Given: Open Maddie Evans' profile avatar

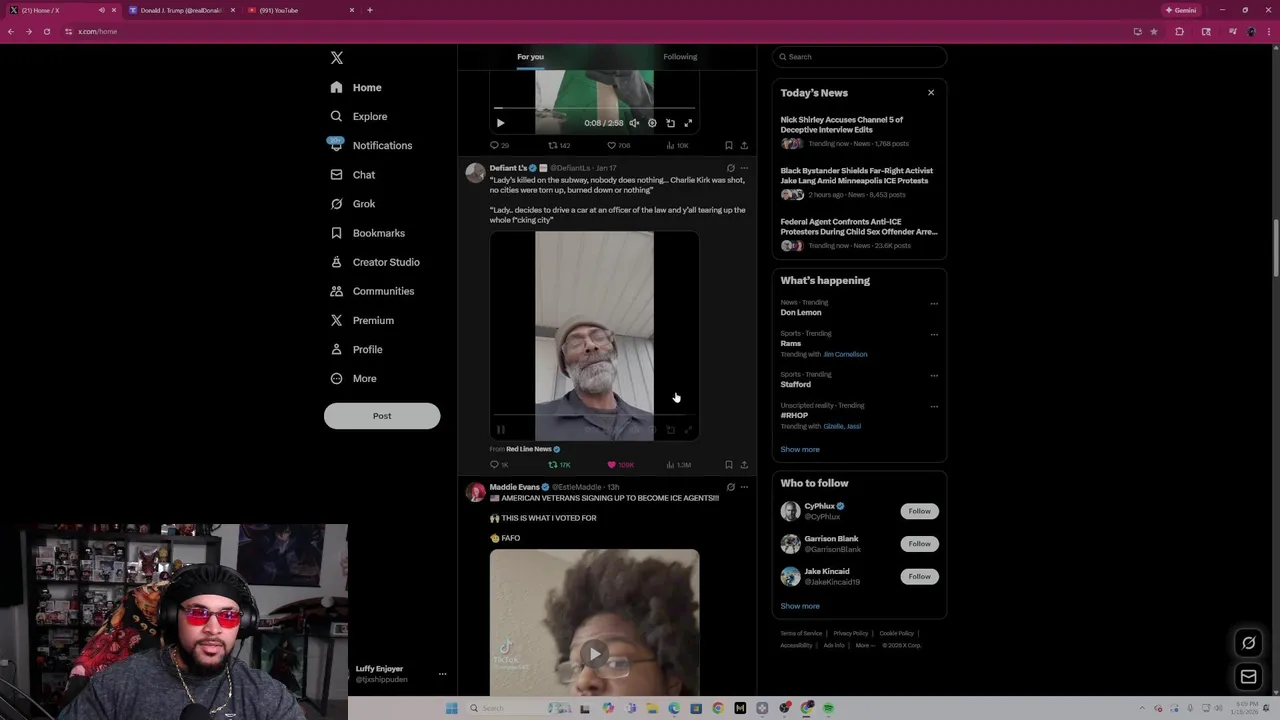Looking at the screenshot, I should [x=475, y=492].
